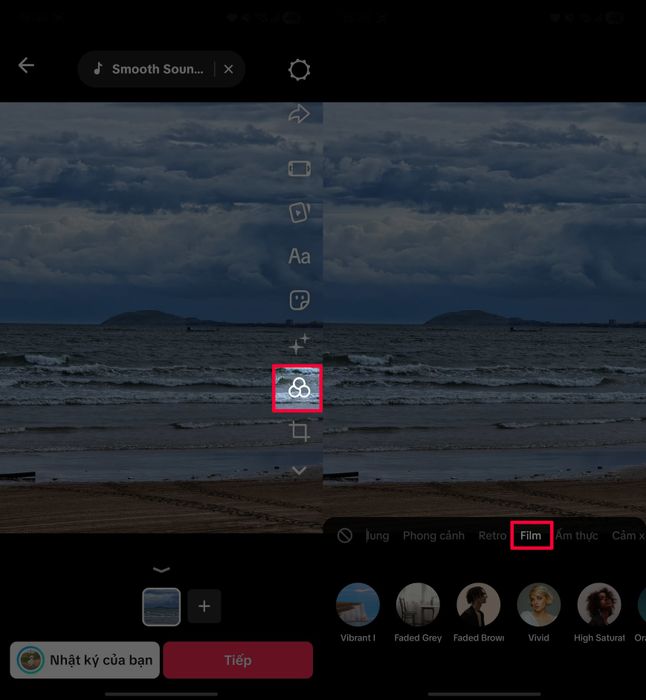
Task: Open the Smooth Sound music selection
Action: 148,69
